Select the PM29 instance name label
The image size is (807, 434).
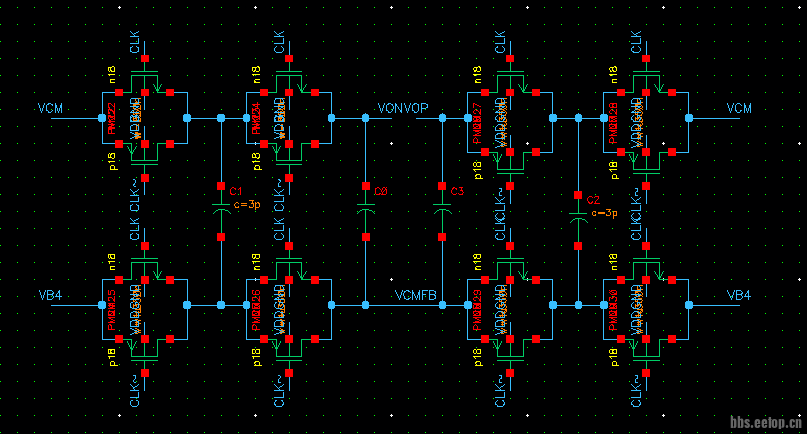[x=477, y=310]
